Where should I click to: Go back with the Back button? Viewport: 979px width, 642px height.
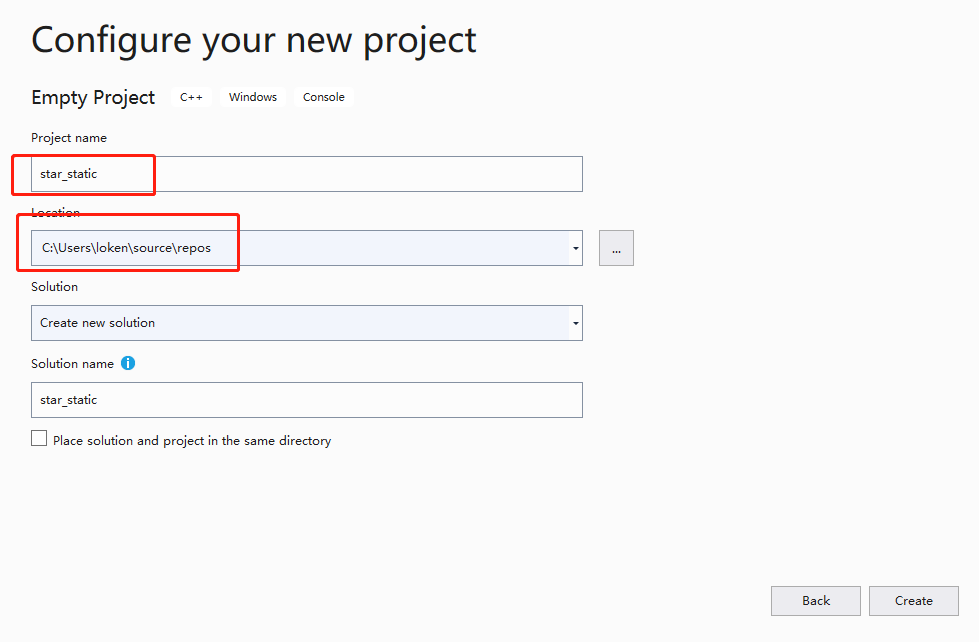[x=815, y=601]
